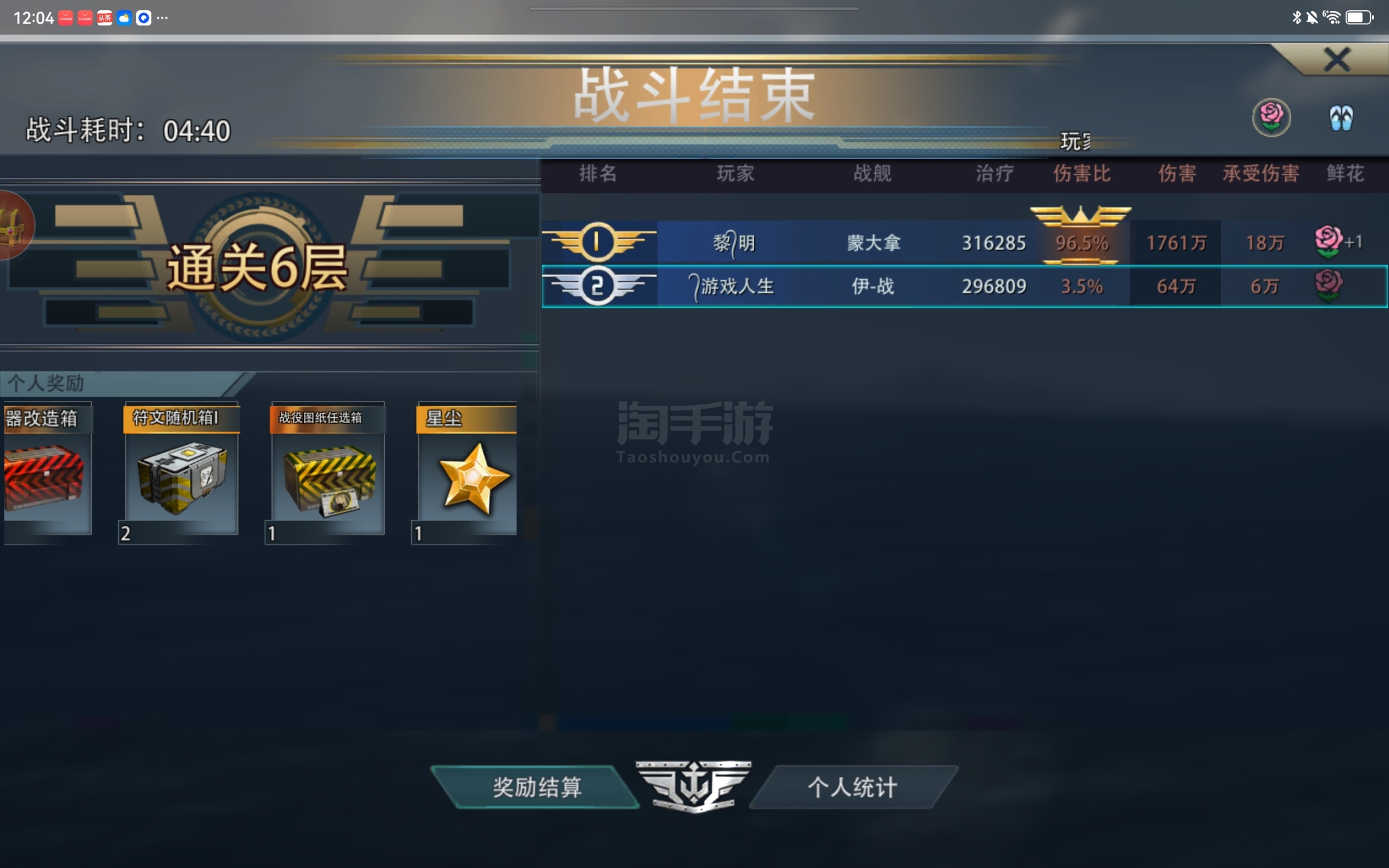The height and width of the screenshot is (868, 1389).
Task: Click the 承受伤害 column header
Action: [1261, 174]
